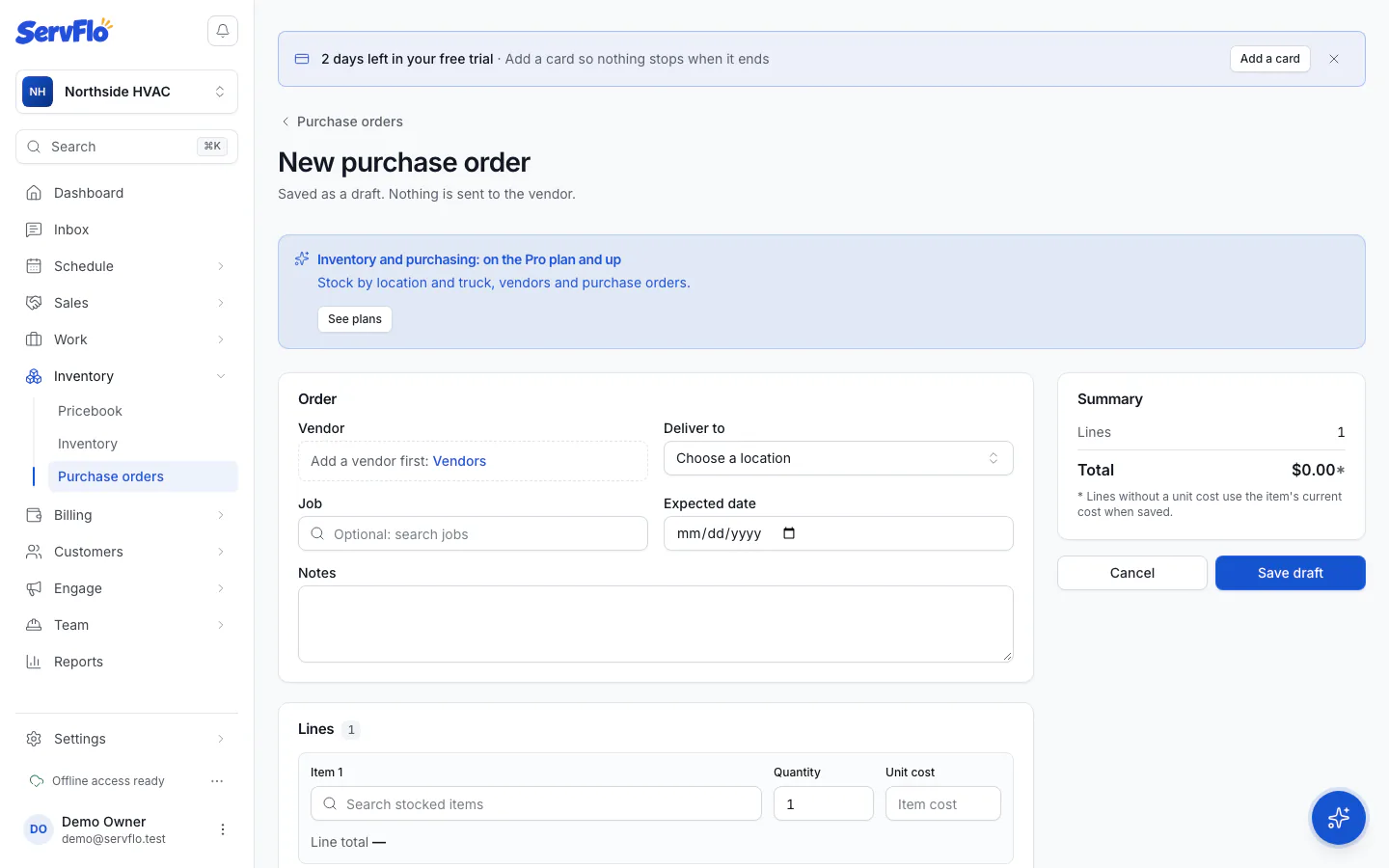Viewport: 1389px width, 868px height.
Task: Click the Optional: search jobs field
Action: [x=473, y=533]
